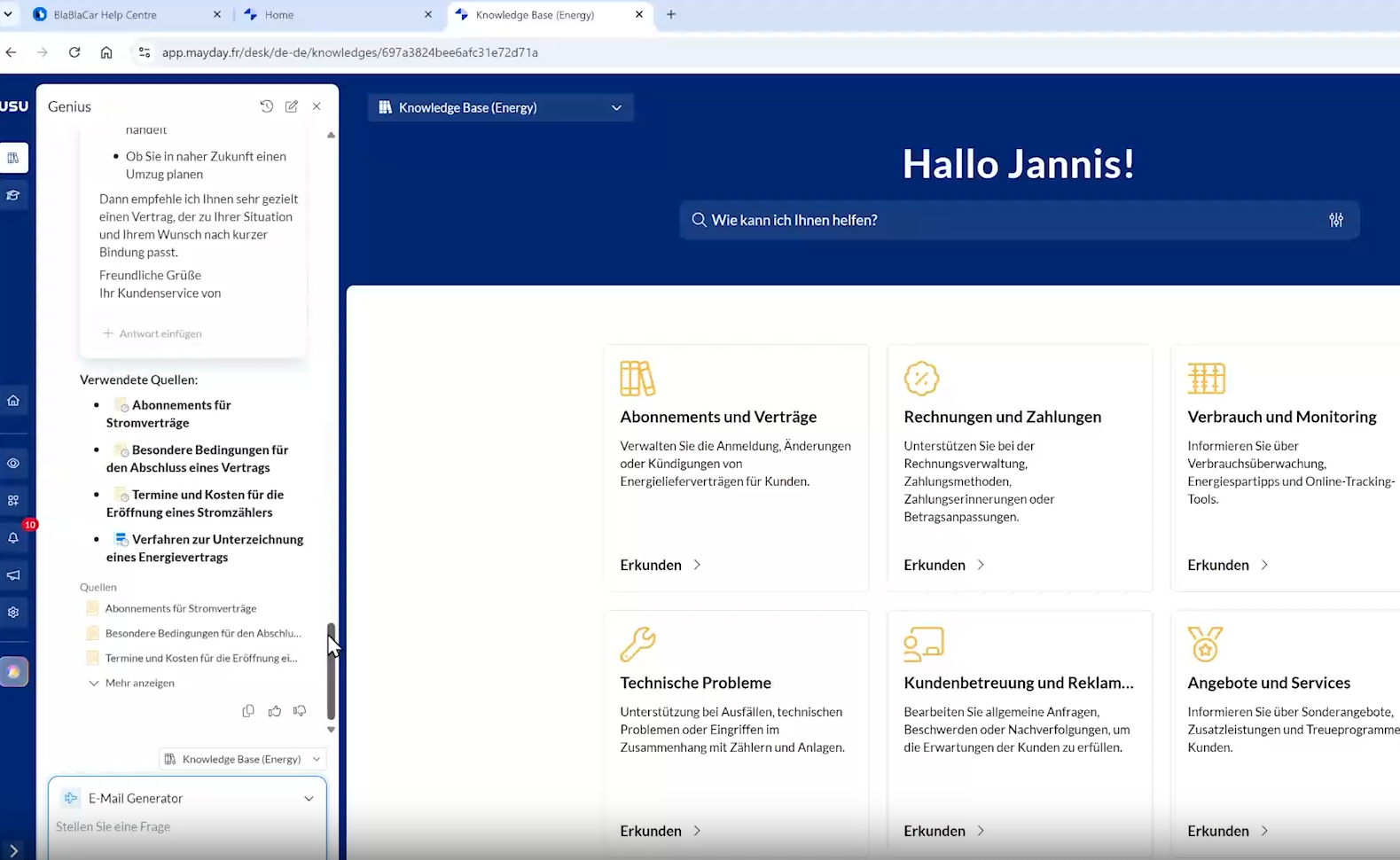Click Erkunden under Technische Probleme
The width and height of the screenshot is (1400, 860).
tap(661, 831)
